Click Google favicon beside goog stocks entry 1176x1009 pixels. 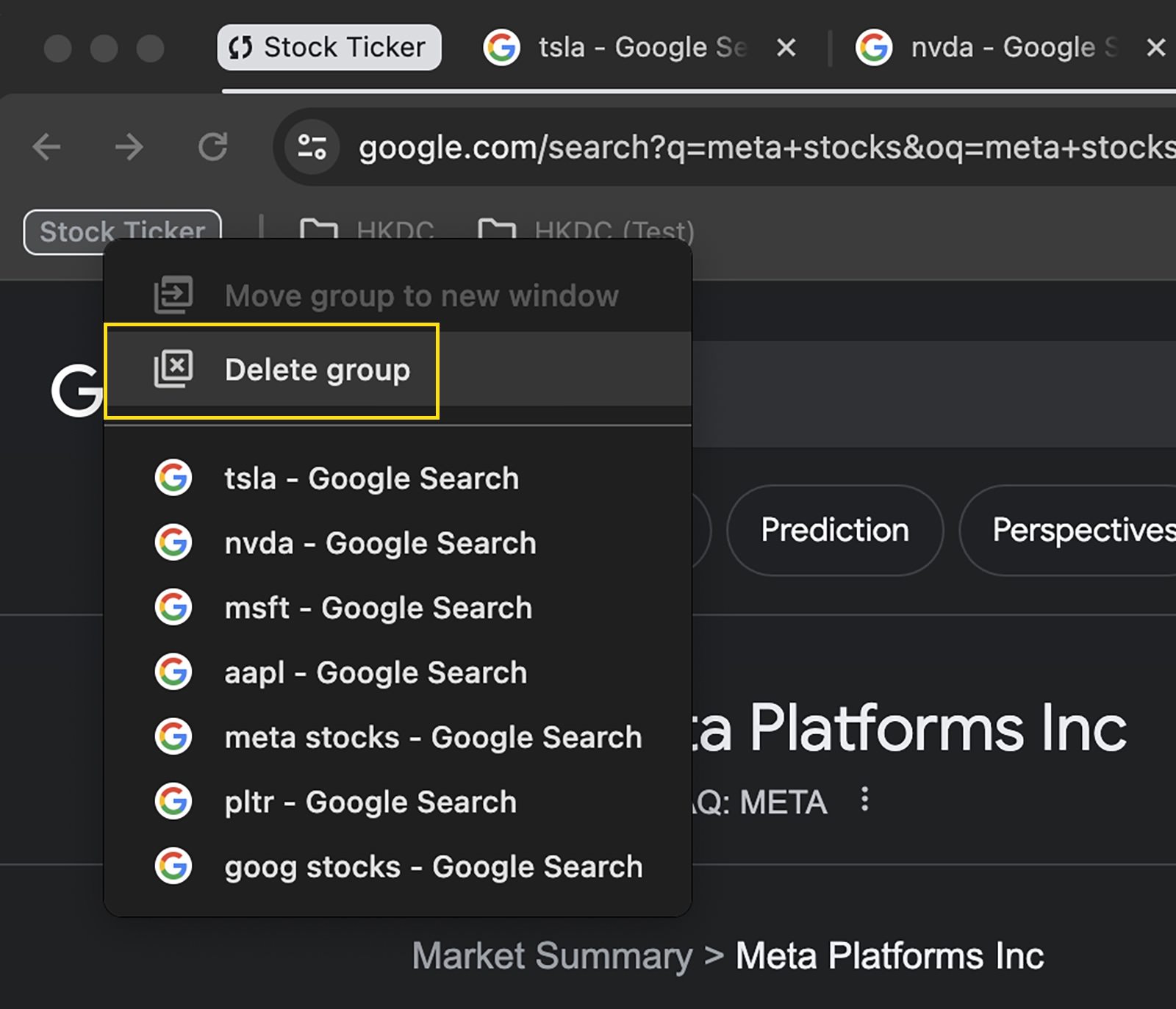pyautogui.click(x=173, y=866)
